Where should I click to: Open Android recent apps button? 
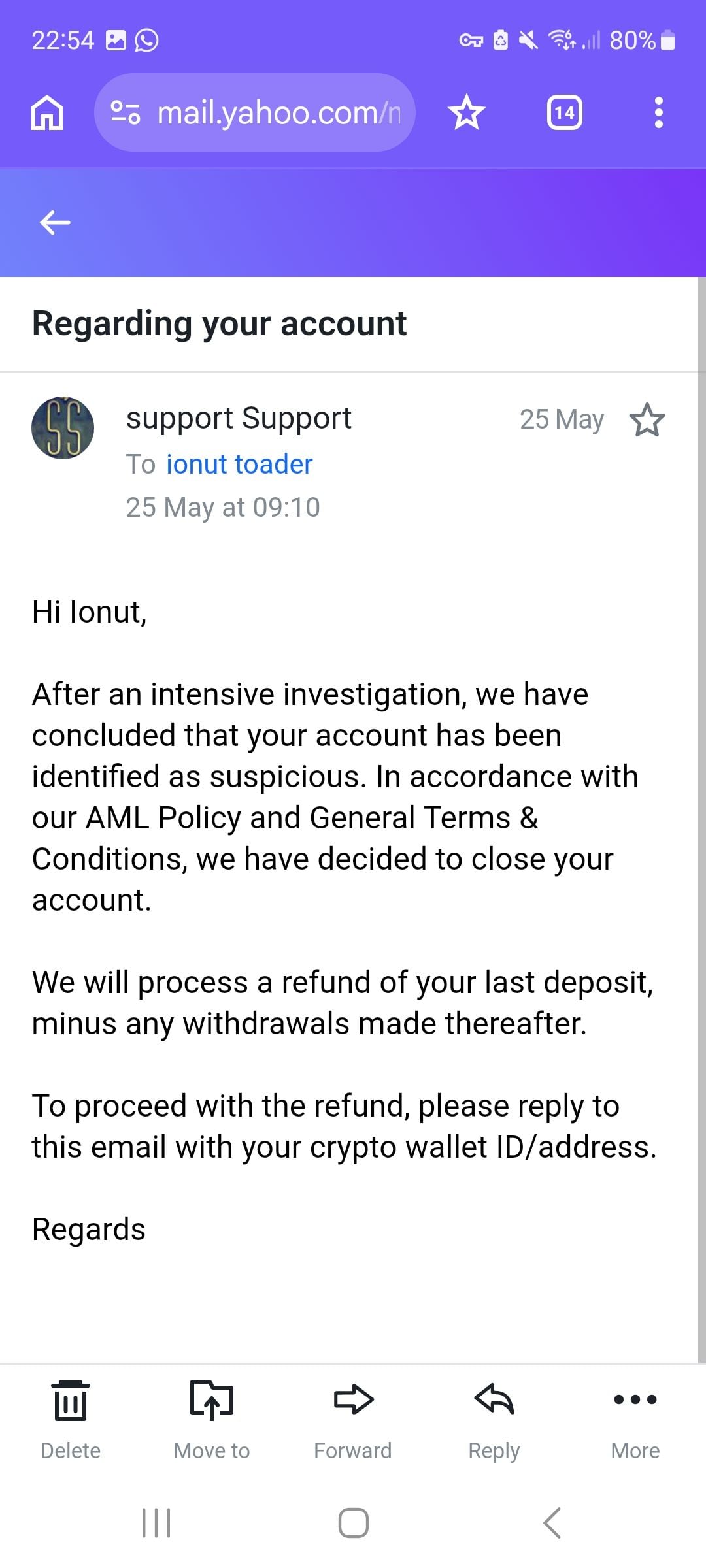coord(156,1523)
